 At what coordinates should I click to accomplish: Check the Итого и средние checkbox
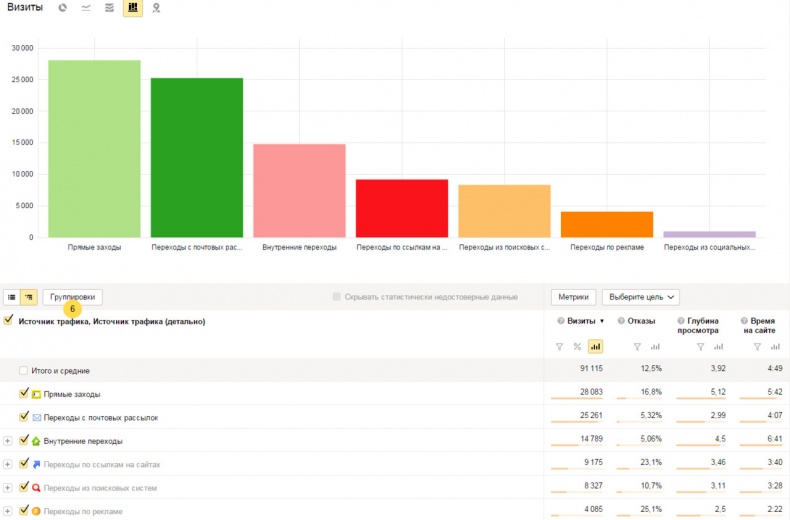tap(24, 370)
